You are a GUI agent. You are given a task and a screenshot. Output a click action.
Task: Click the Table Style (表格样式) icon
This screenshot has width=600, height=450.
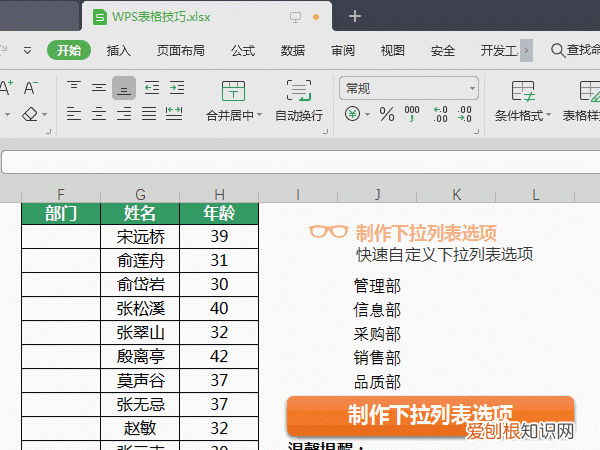click(589, 91)
